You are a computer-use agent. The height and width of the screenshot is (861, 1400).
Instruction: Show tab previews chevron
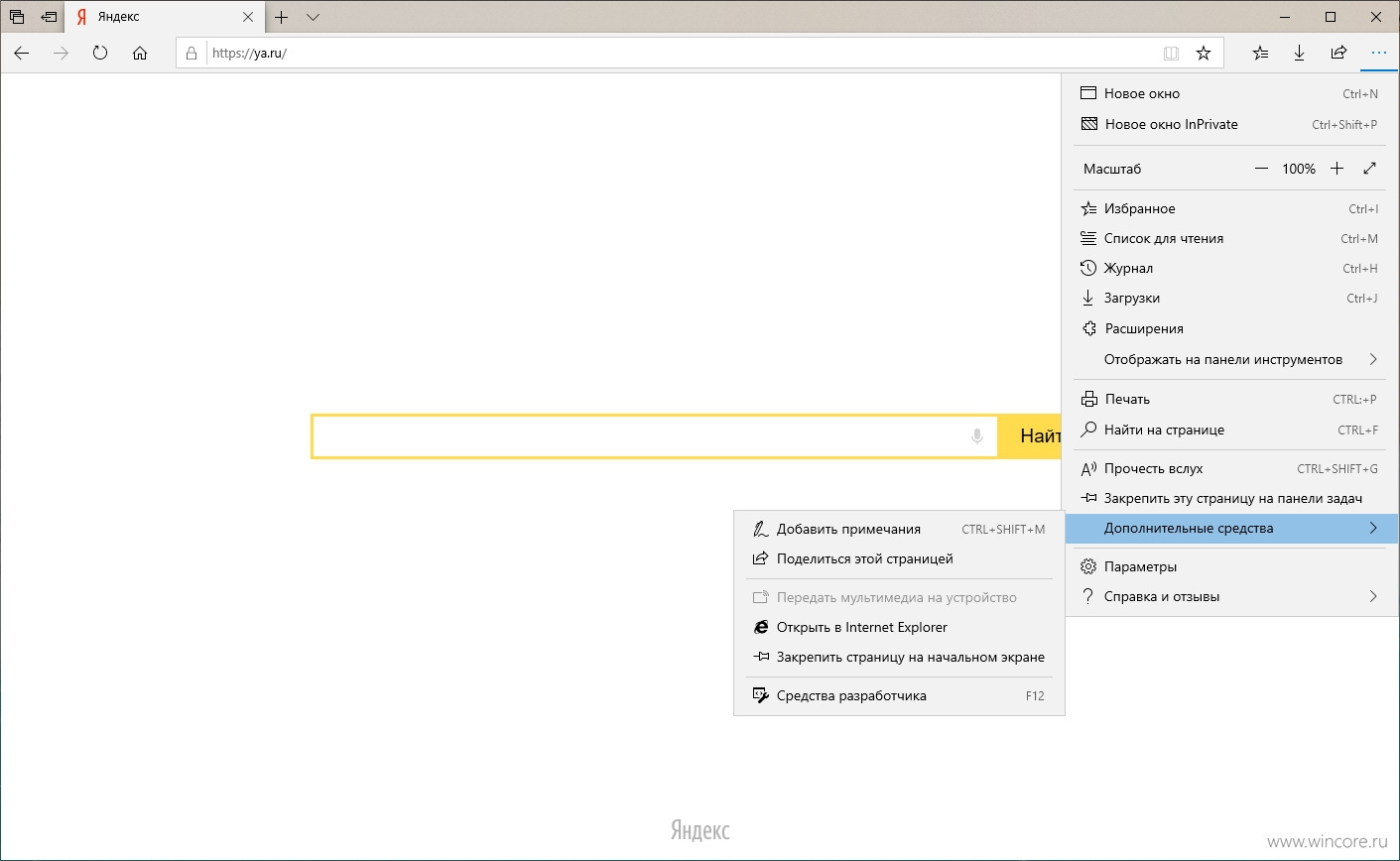[313, 17]
